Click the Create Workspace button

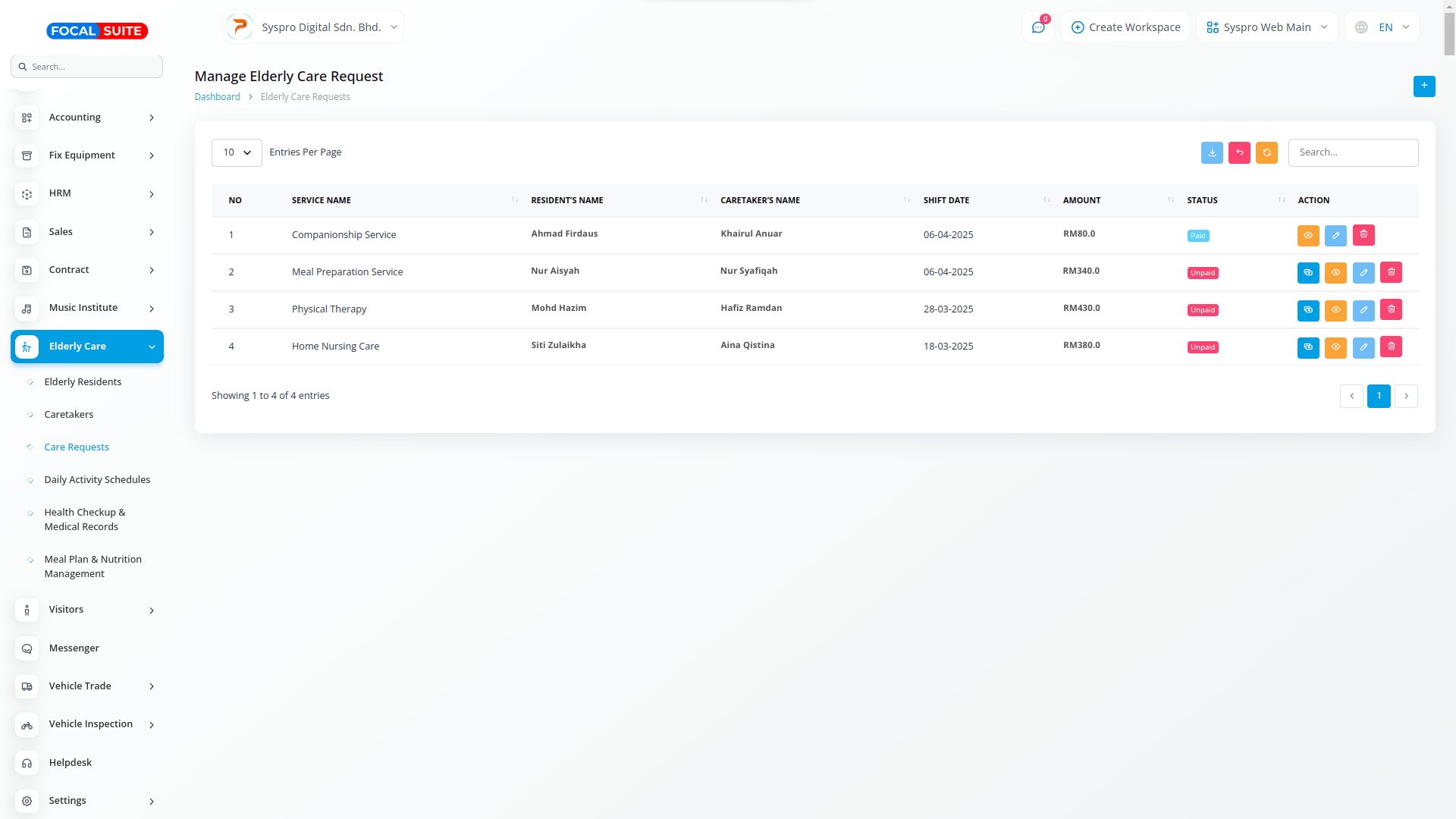click(x=1125, y=27)
